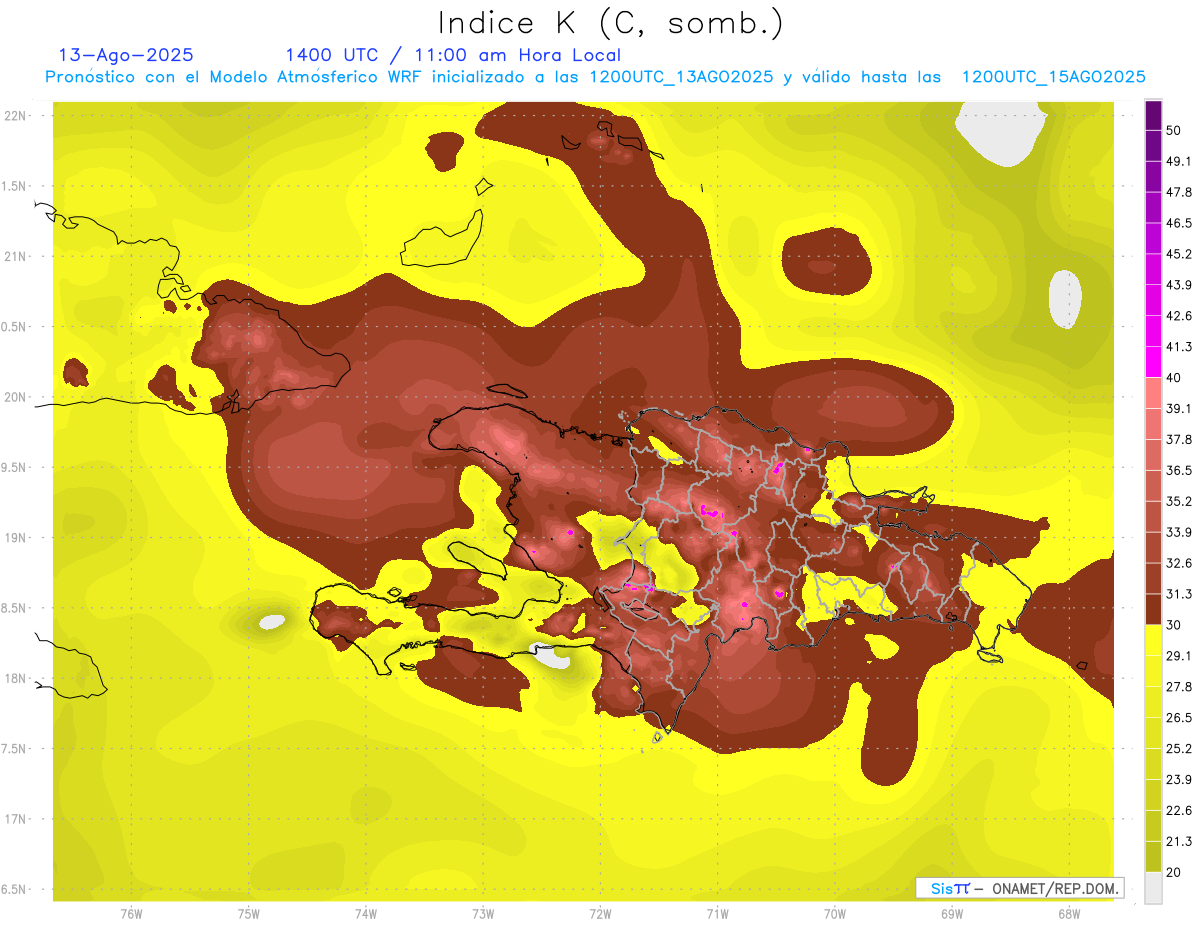Click the '71W' longitude label
Image resolution: width=1200 pixels, height=927 pixels.
point(717,913)
